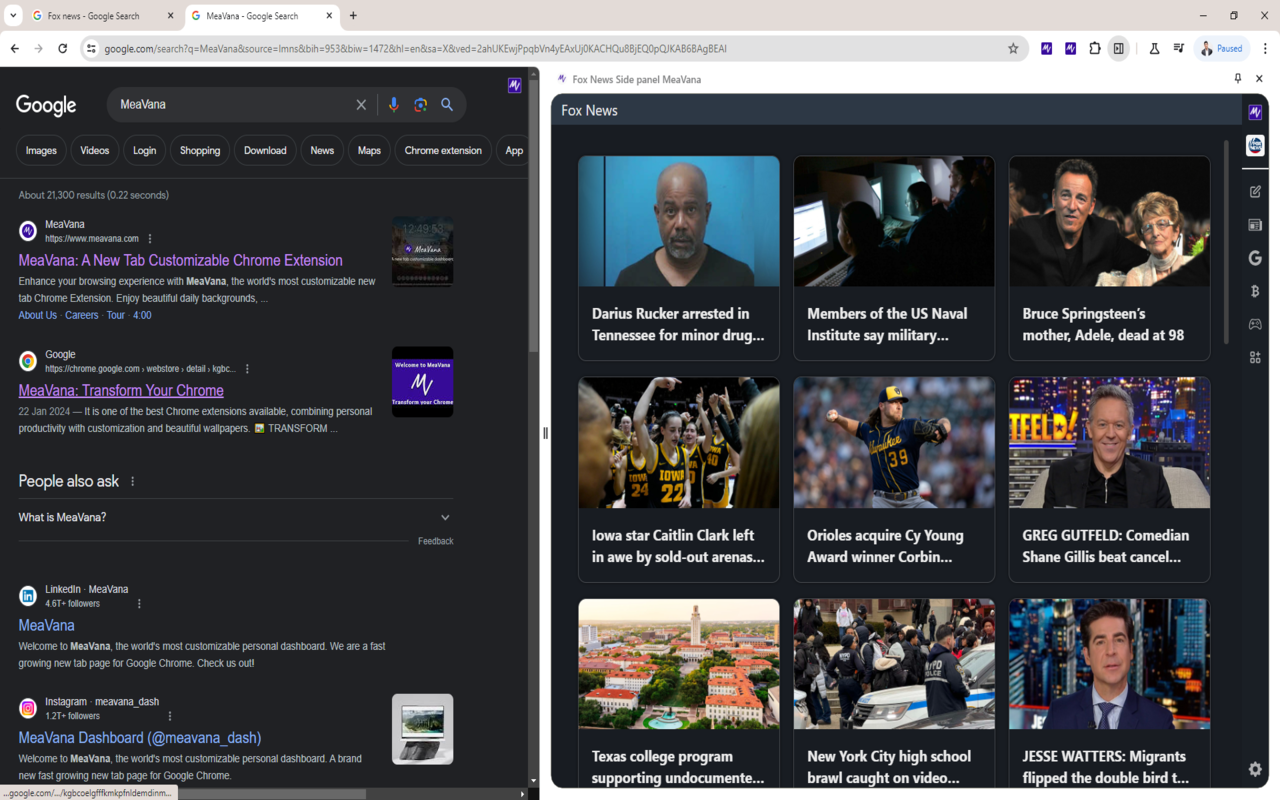This screenshot has width=1280, height=800.
Task: Expand 'What is MeaVana?' question
Action: pos(235,517)
